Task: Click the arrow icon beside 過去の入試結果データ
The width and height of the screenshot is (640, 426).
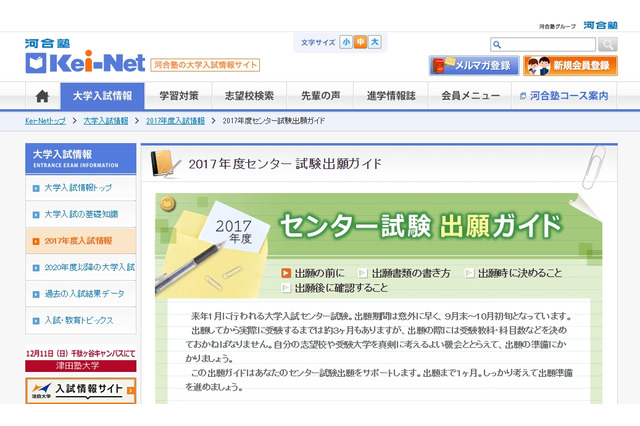Action: (x=36, y=294)
